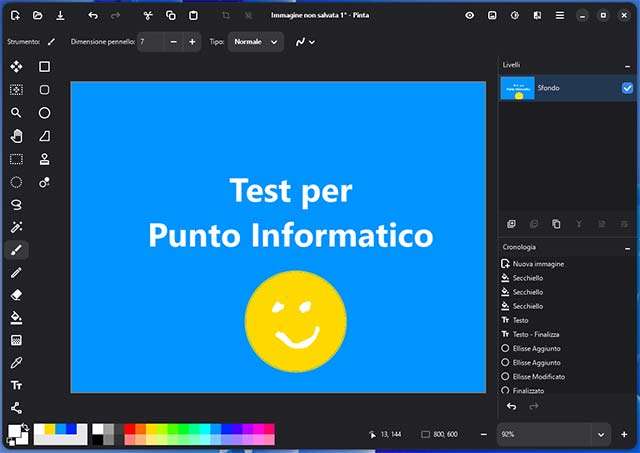Swap primary and secondary colors
This screenshot has height=453, width=640.
25,427
